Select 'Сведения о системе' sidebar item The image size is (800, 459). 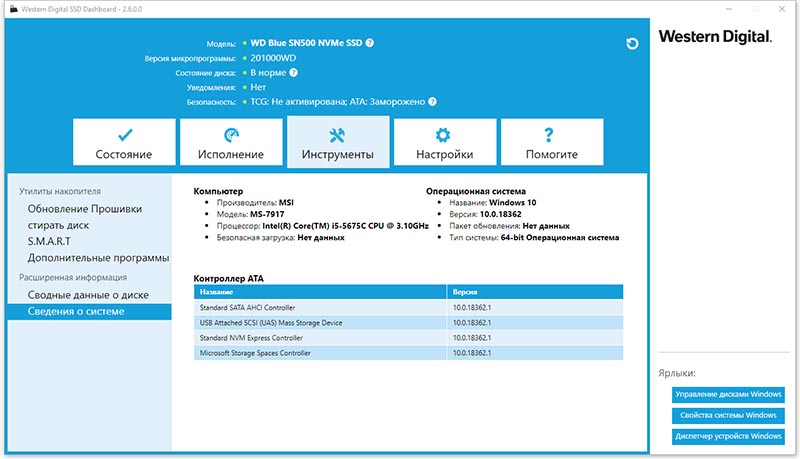pyautogui.click(x=89, y=312)
